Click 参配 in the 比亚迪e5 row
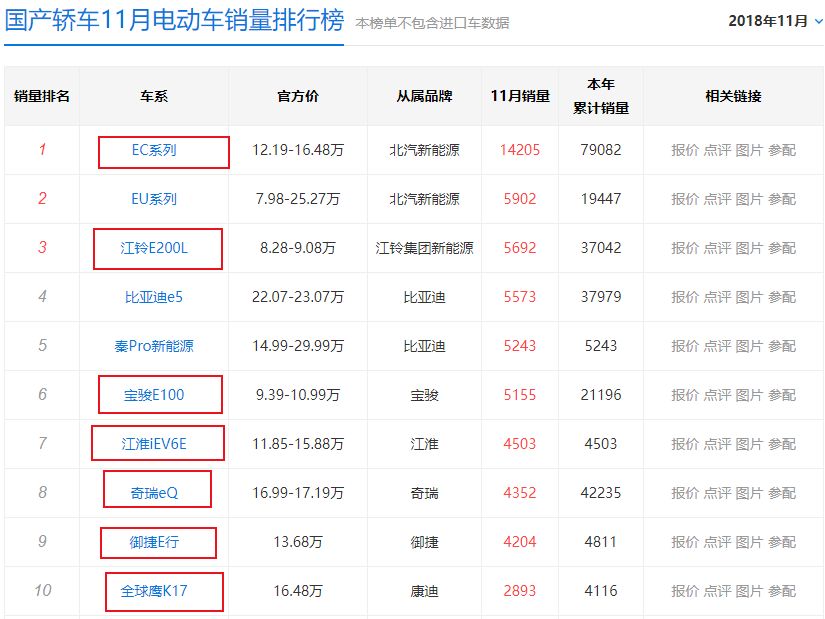 782,297
